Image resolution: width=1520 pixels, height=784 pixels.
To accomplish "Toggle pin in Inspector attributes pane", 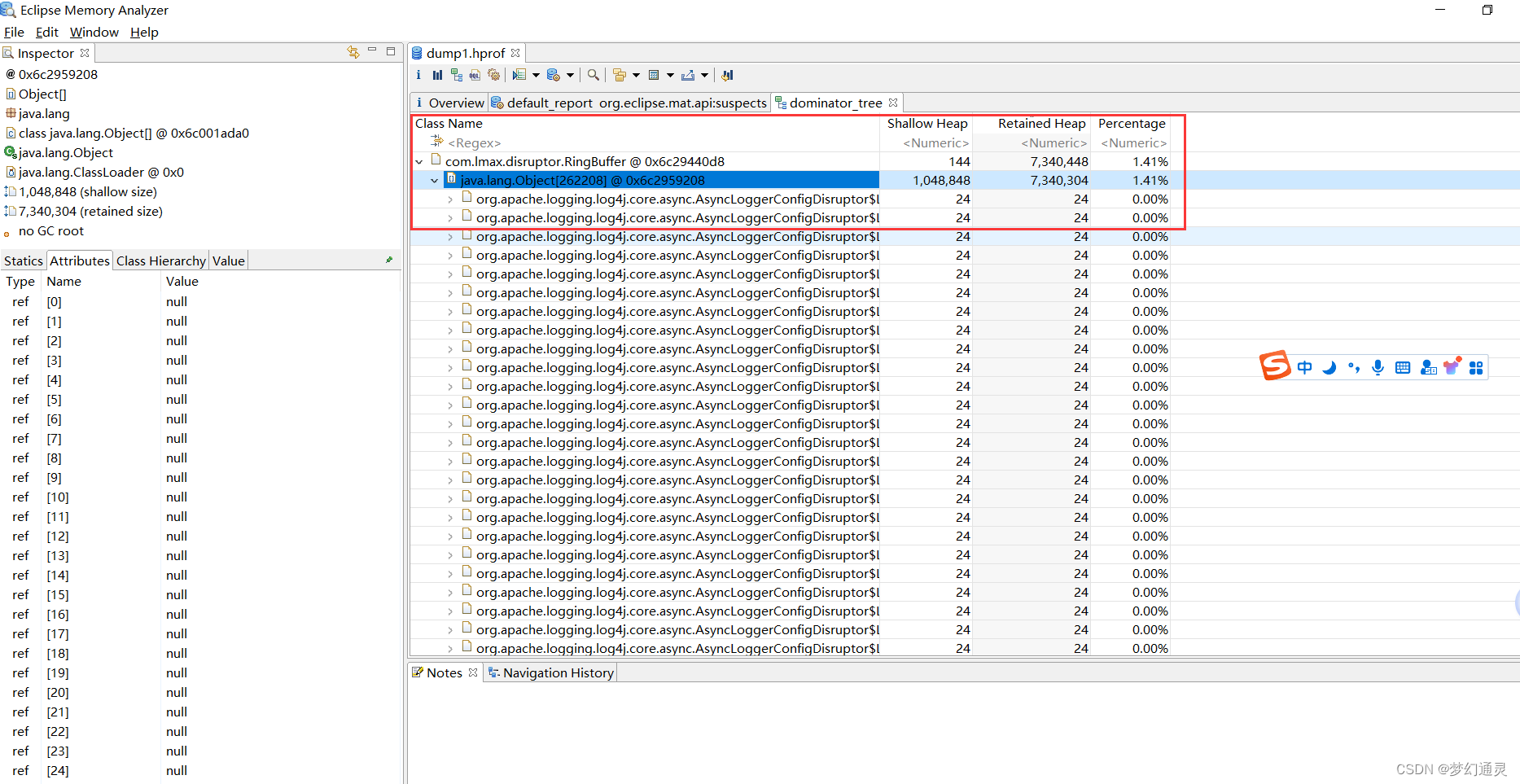I will click(x=389, y=261).
